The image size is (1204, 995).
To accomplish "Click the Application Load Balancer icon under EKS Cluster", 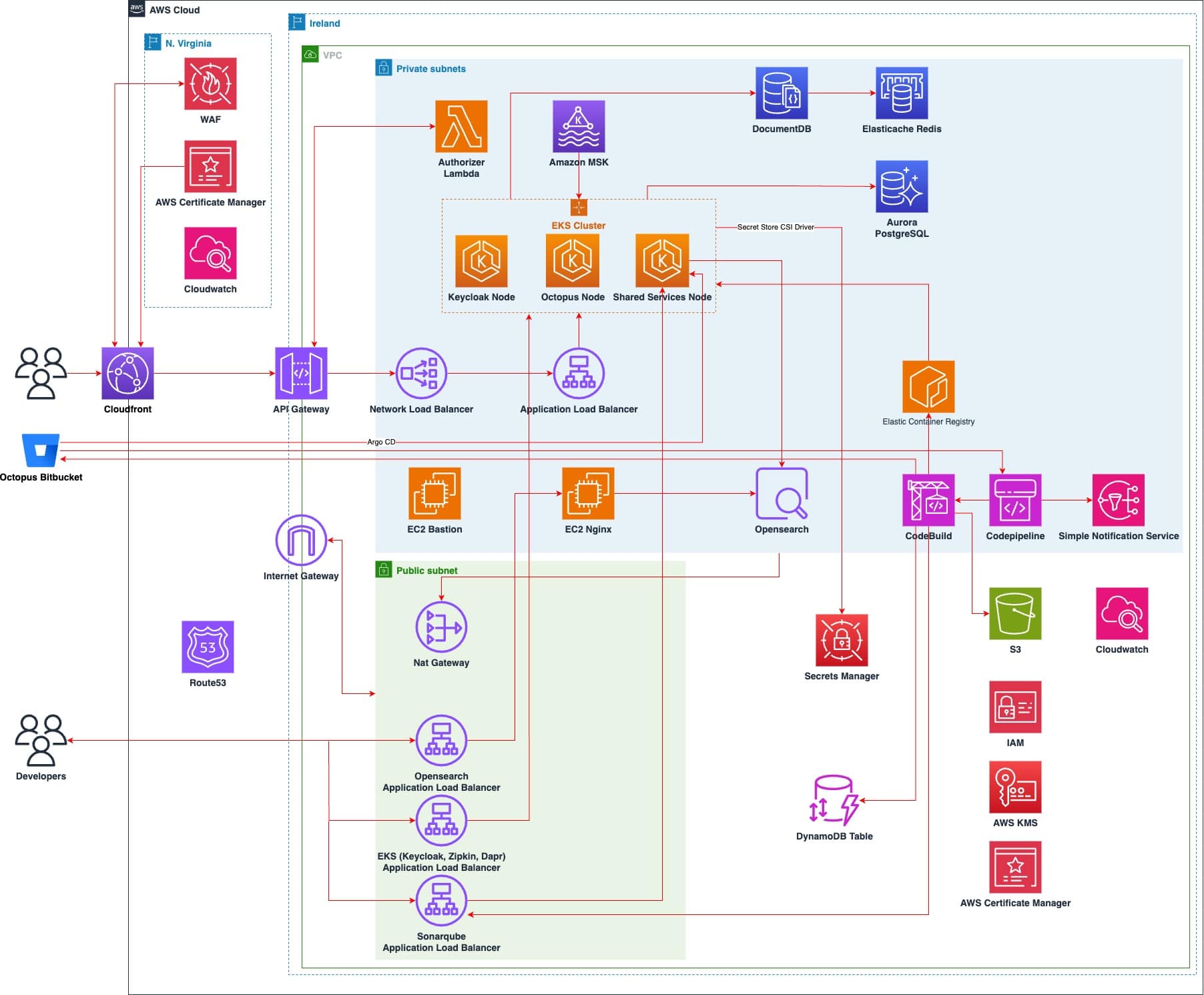I will pyautogui.click(x=579, y=373).
